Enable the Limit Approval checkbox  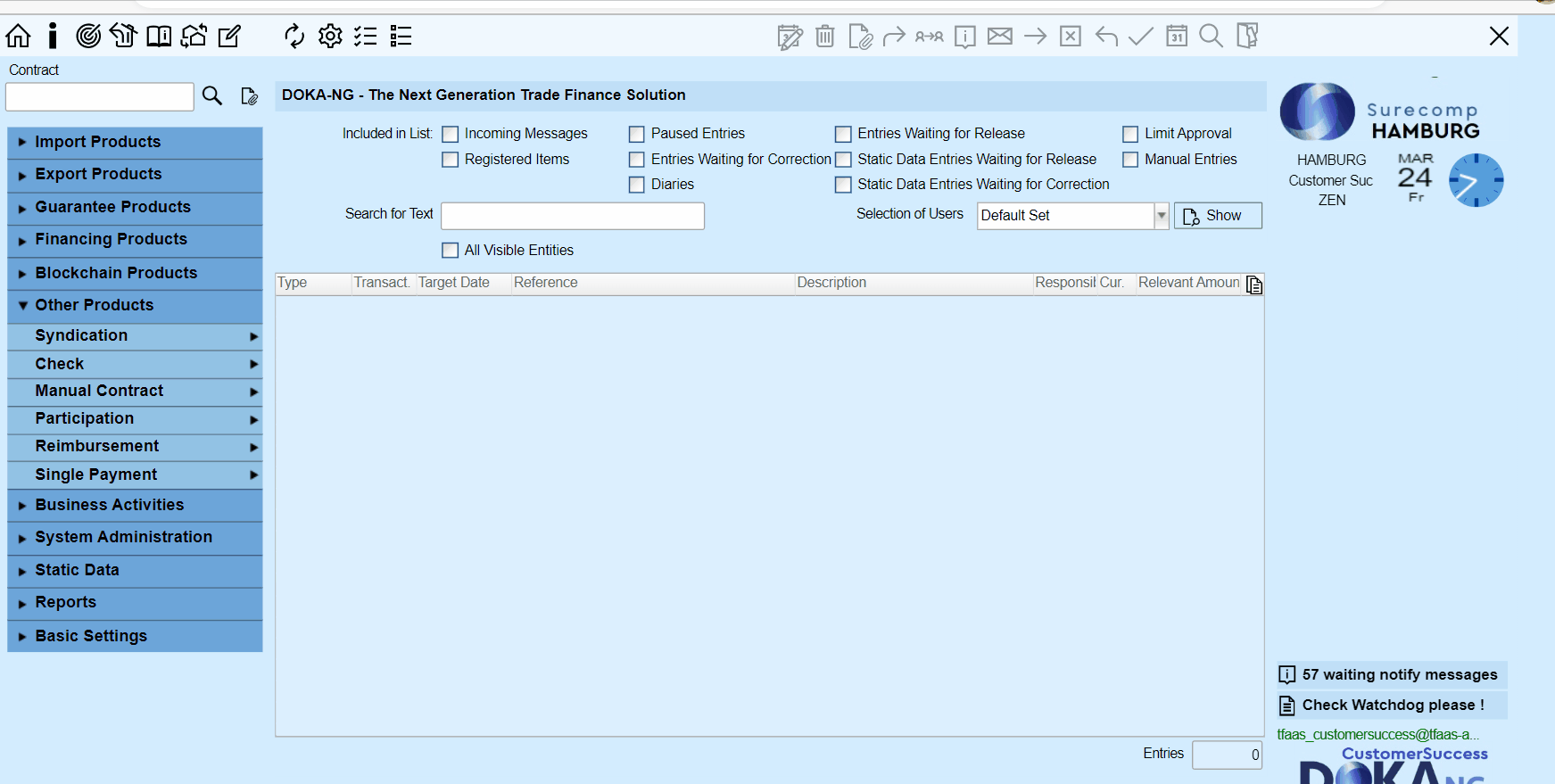pyautogui.click(x=1130, y=134)
